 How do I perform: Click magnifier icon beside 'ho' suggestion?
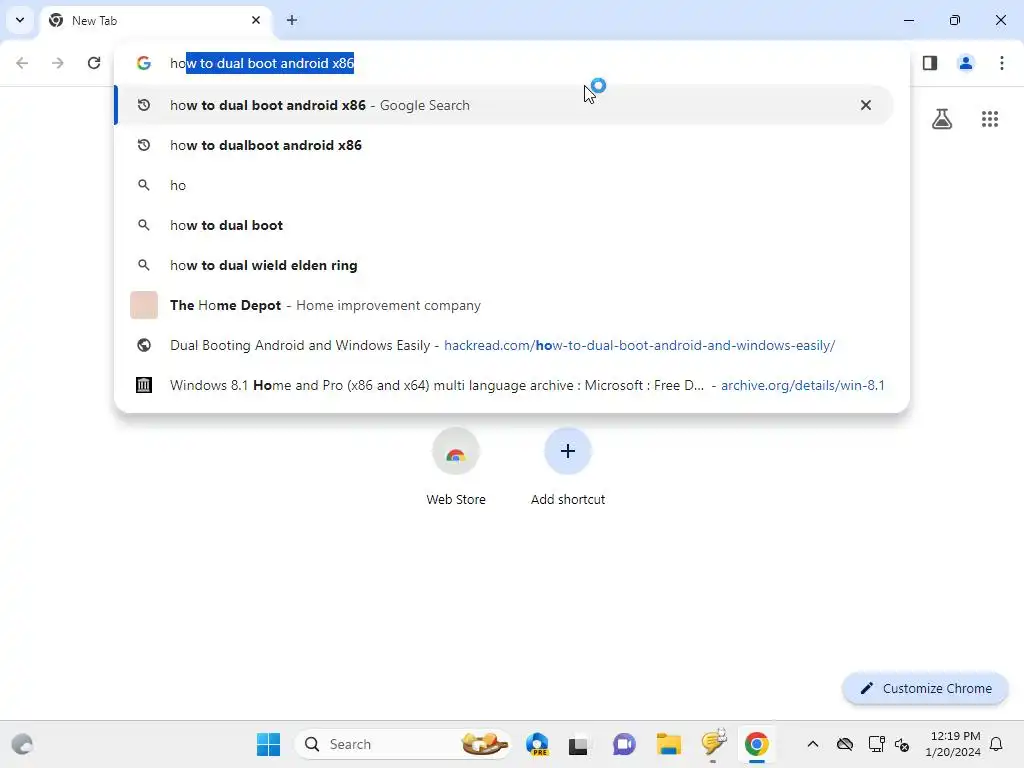[x=144, y=185]
